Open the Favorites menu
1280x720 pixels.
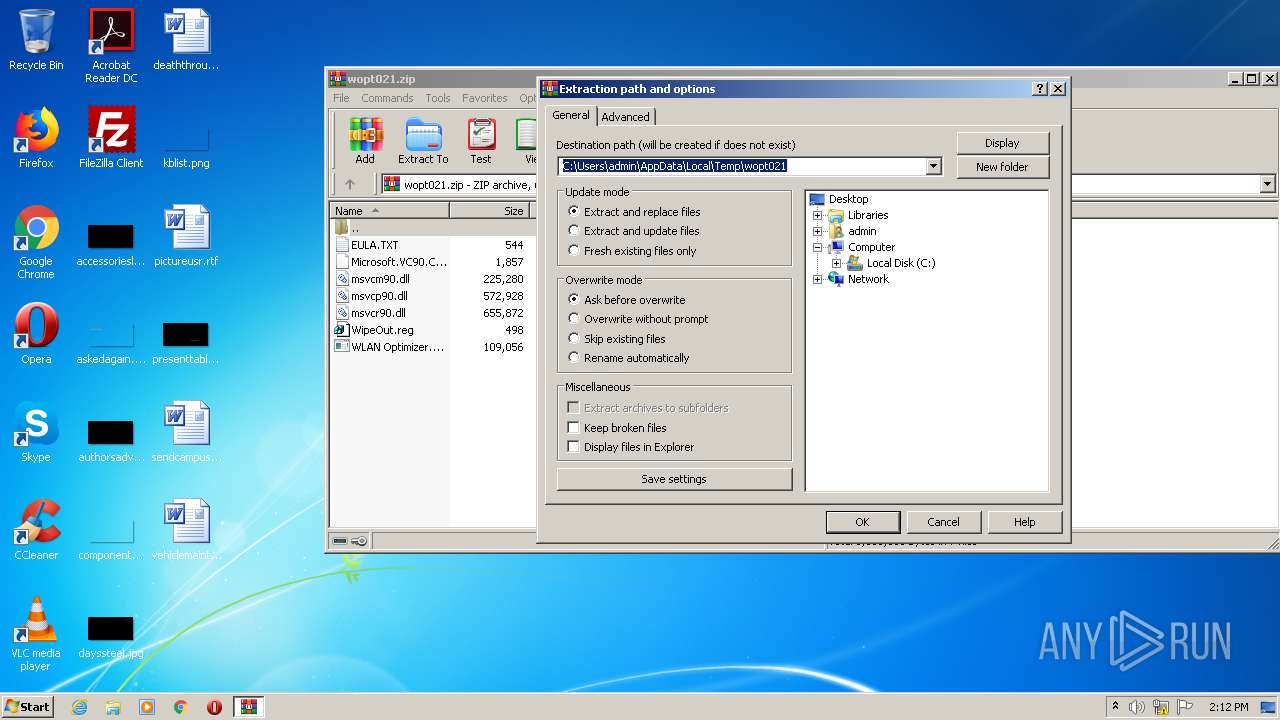coord(485,98)
